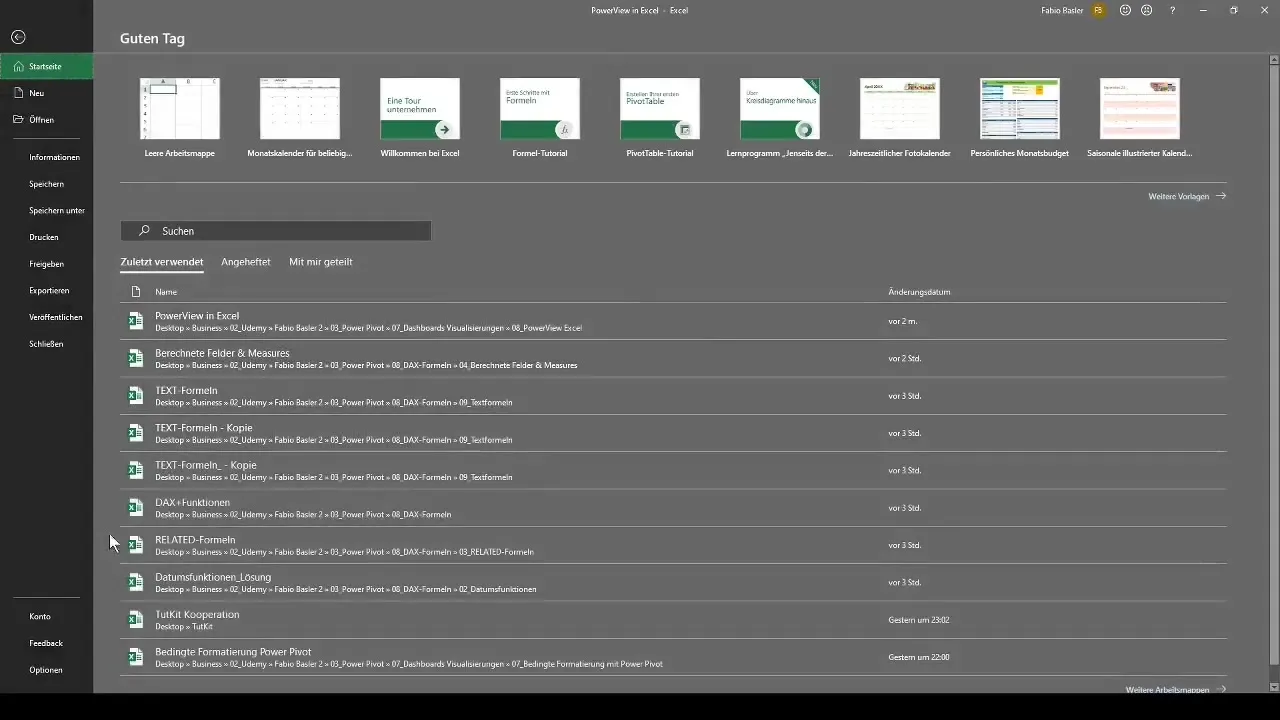Open Optionen in the sidebar
The width and height of the screenshot is (1280, 720).
click(46, 670)
